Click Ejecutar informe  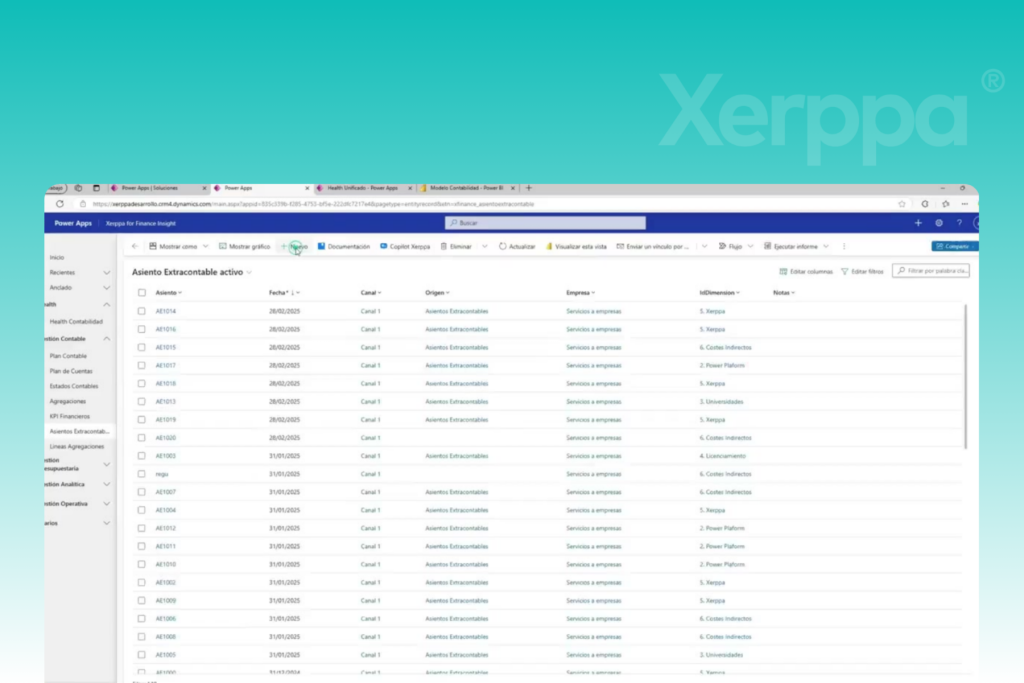point(790,246)
